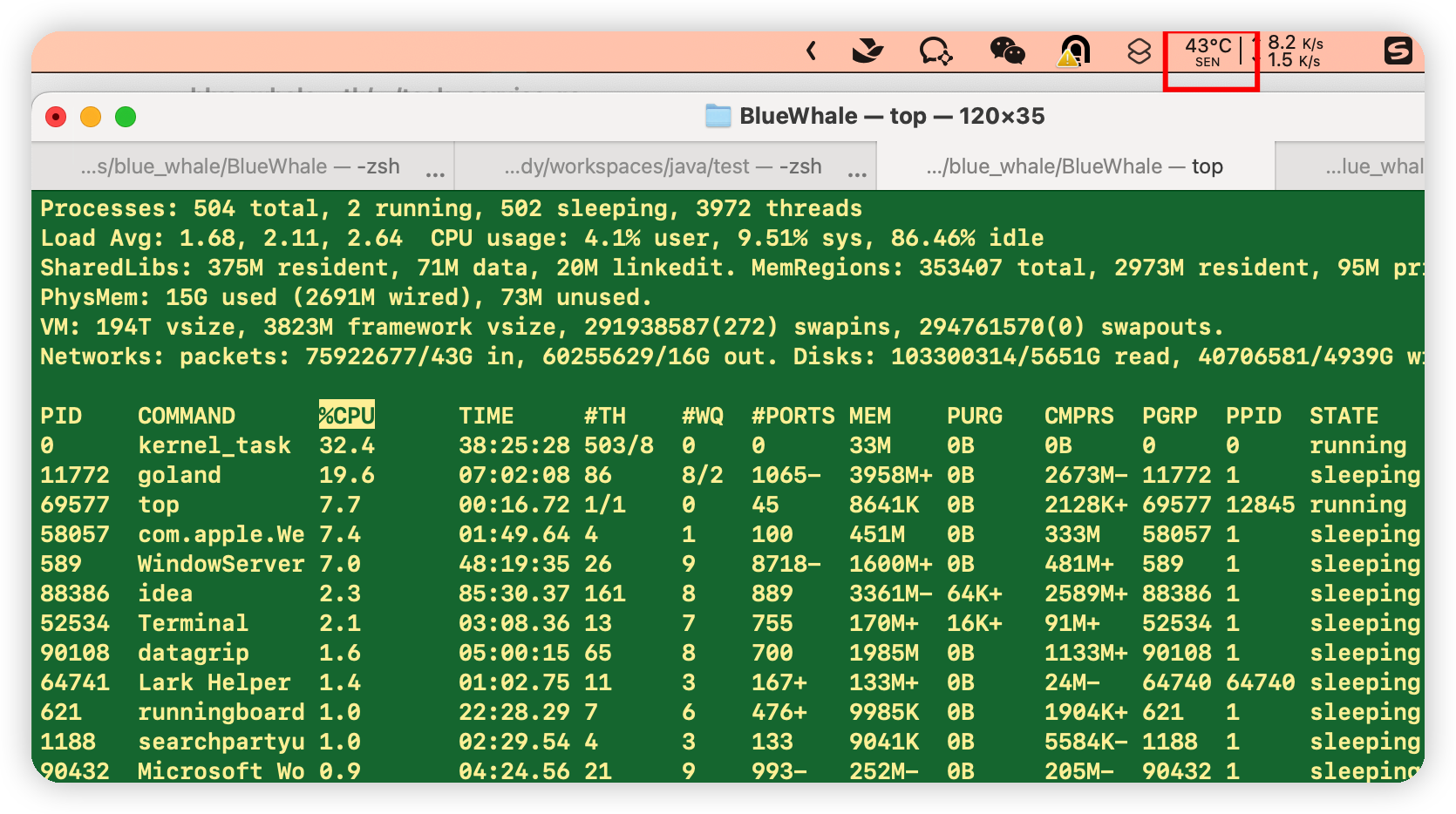Open the stacked layers menu bar icon
Image resolution: width=1456 pixels, height=814 pixels.
coord(1139,51)
